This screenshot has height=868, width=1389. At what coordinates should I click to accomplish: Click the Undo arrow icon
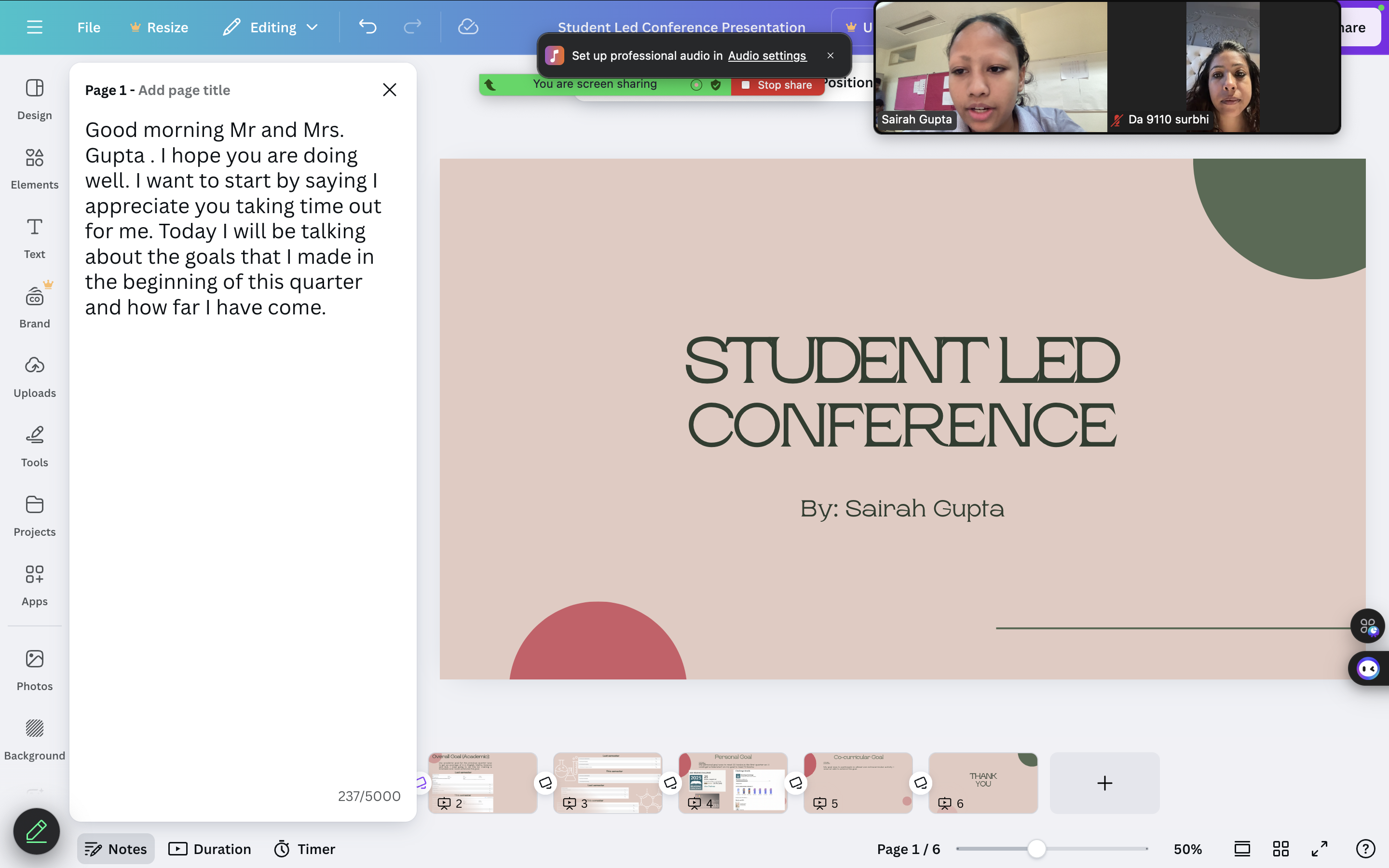368,27
